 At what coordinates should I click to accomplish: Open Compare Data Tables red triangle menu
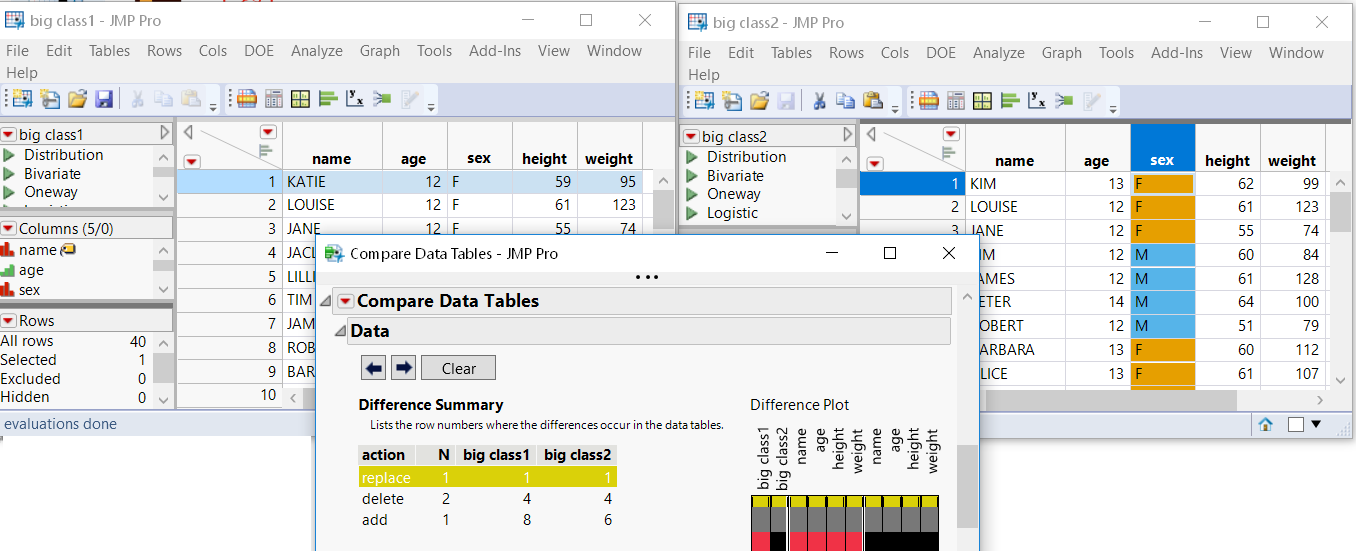[345, 301]
